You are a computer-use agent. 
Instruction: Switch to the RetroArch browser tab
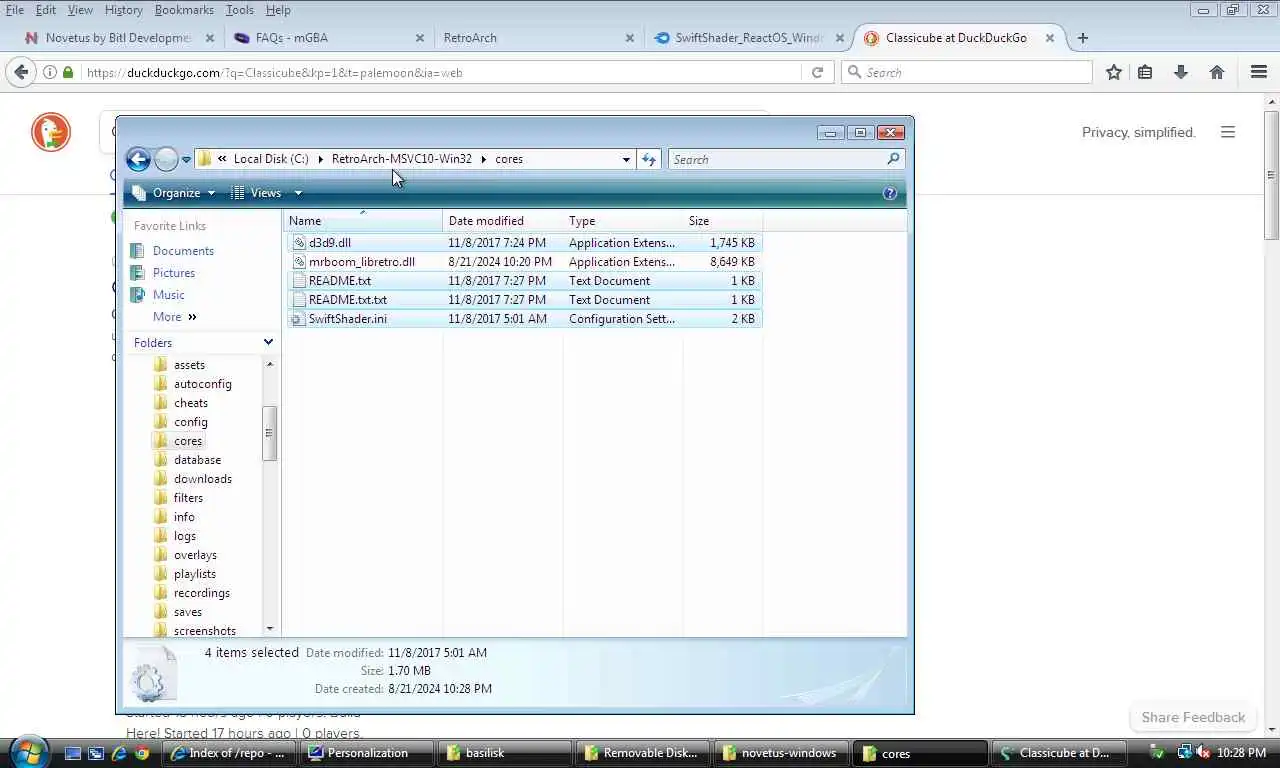(x=538, y=38)
